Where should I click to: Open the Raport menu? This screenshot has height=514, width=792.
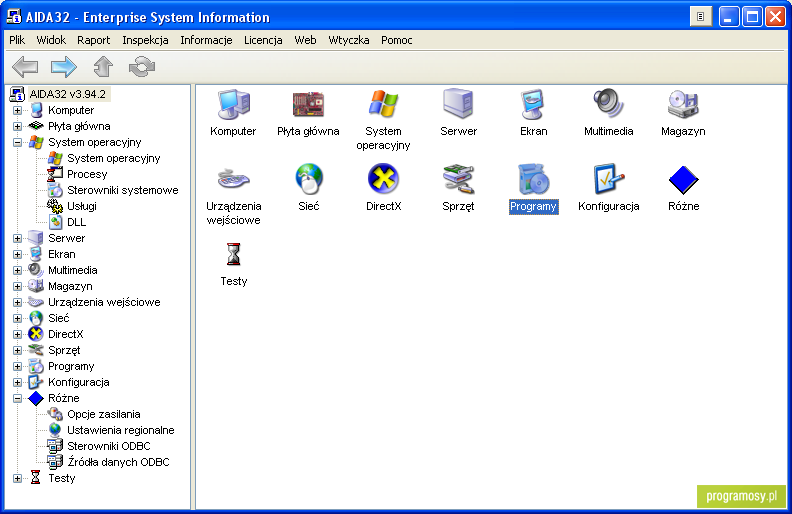tap(93, 40)
